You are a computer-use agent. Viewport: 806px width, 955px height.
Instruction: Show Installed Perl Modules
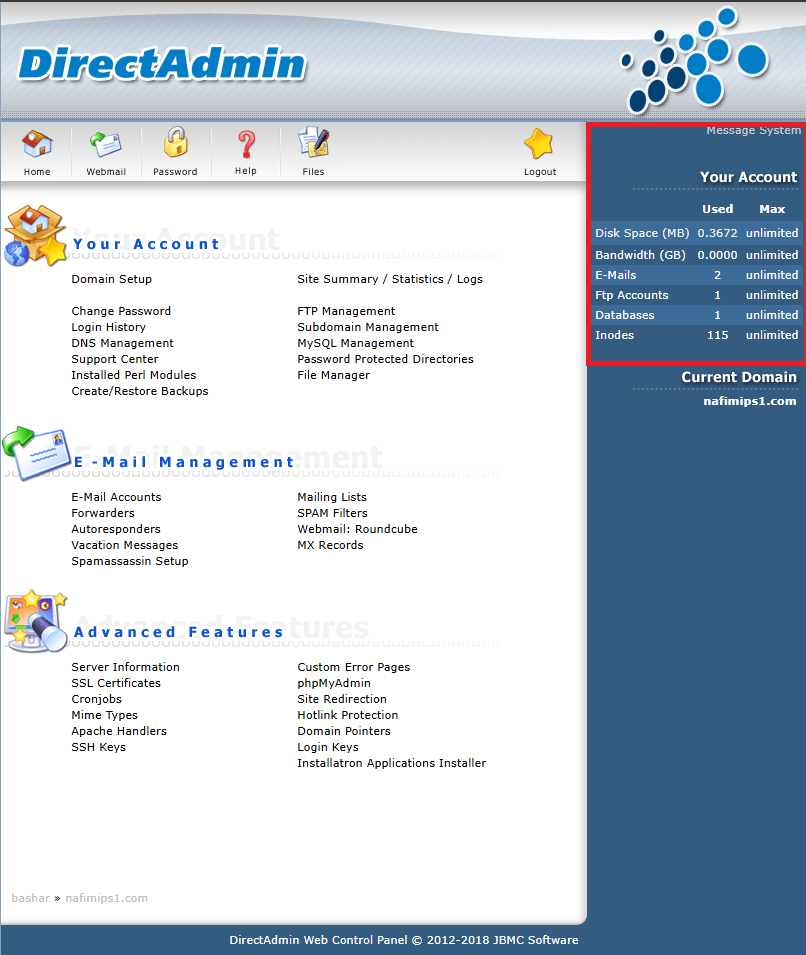click(x=133, y=375)
